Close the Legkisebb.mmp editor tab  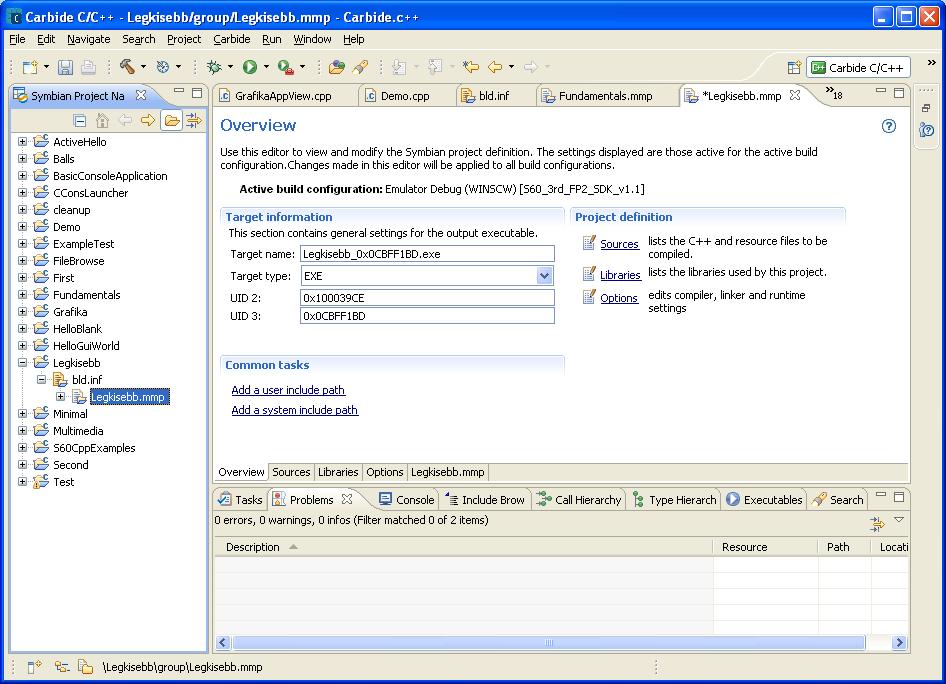click(795, 95)
